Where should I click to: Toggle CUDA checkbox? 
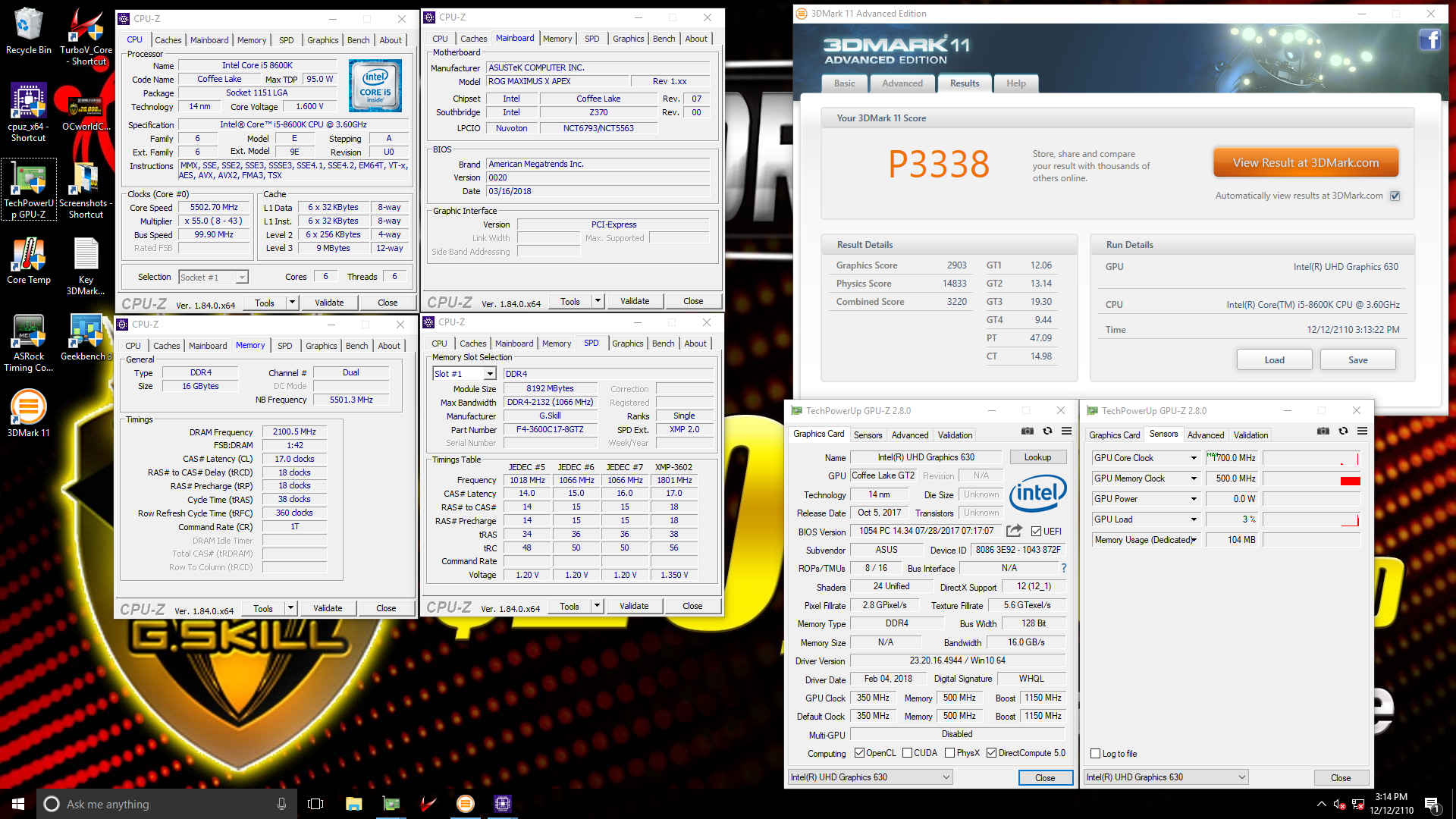pos(907,753)
